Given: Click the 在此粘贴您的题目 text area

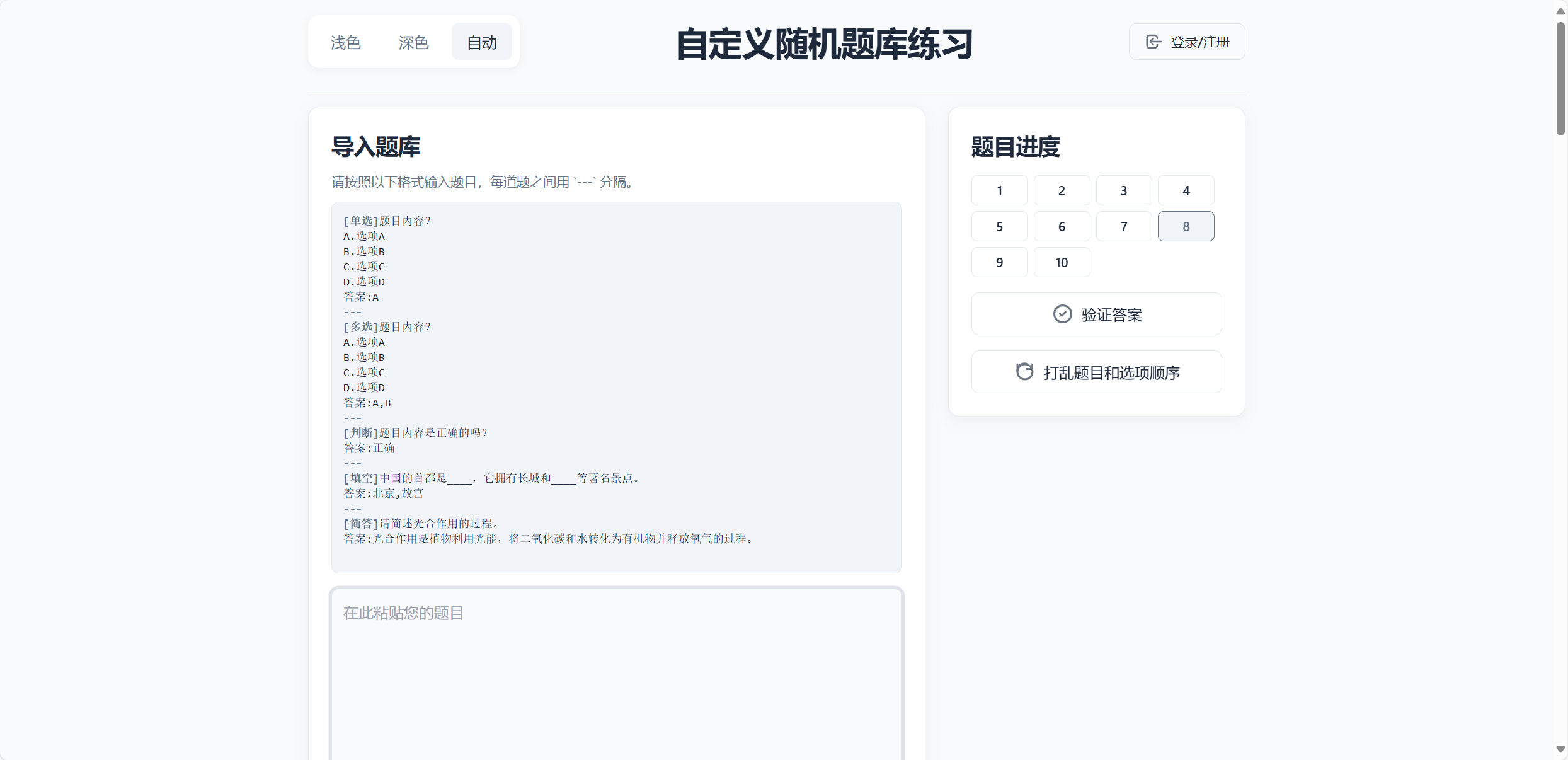Looking at the screenshot, I should pos(616,674).
